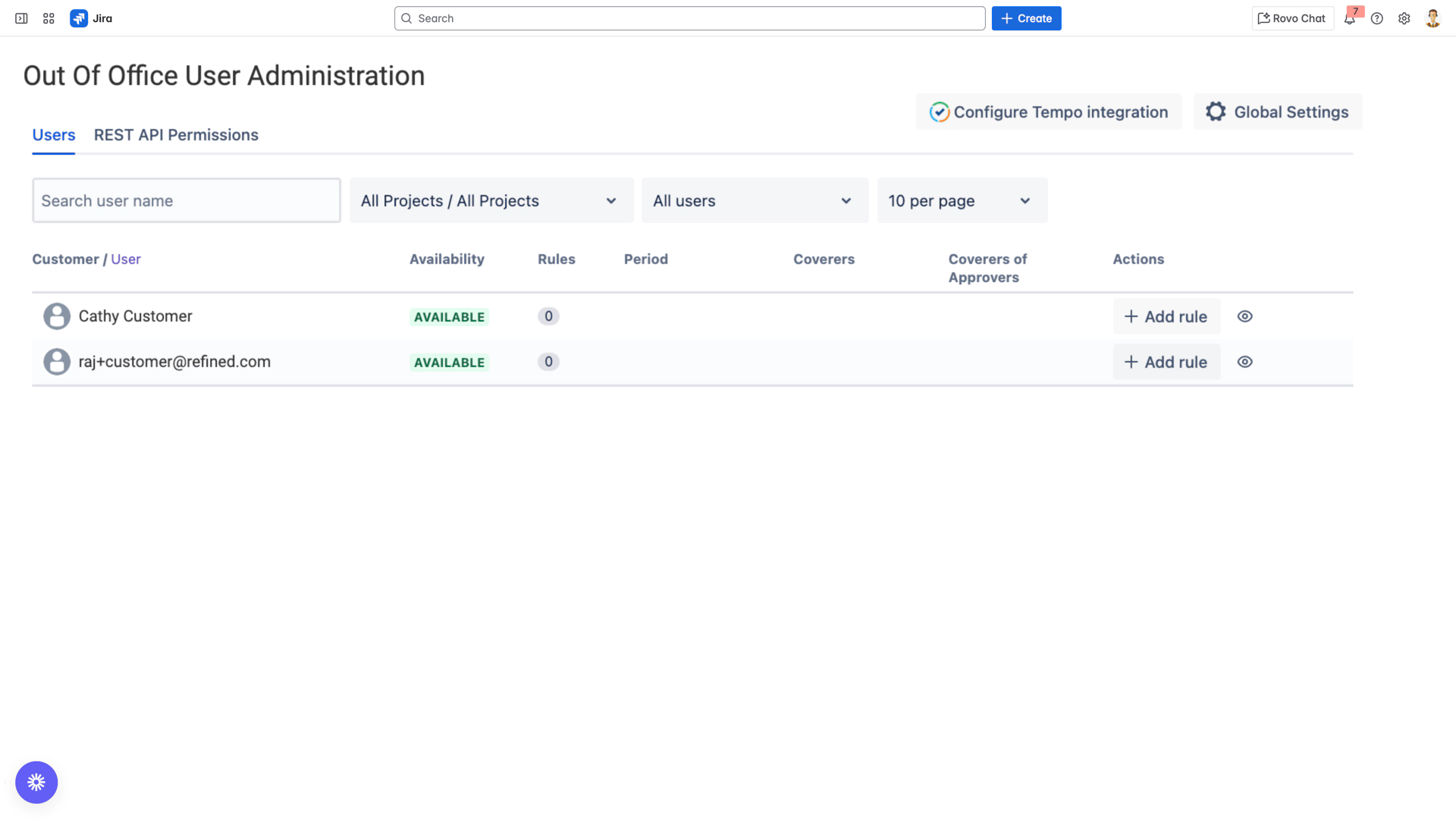Open Configure Tempo integration
The height and width of the screenshot is (819, 1456).
coord(1048,112)
